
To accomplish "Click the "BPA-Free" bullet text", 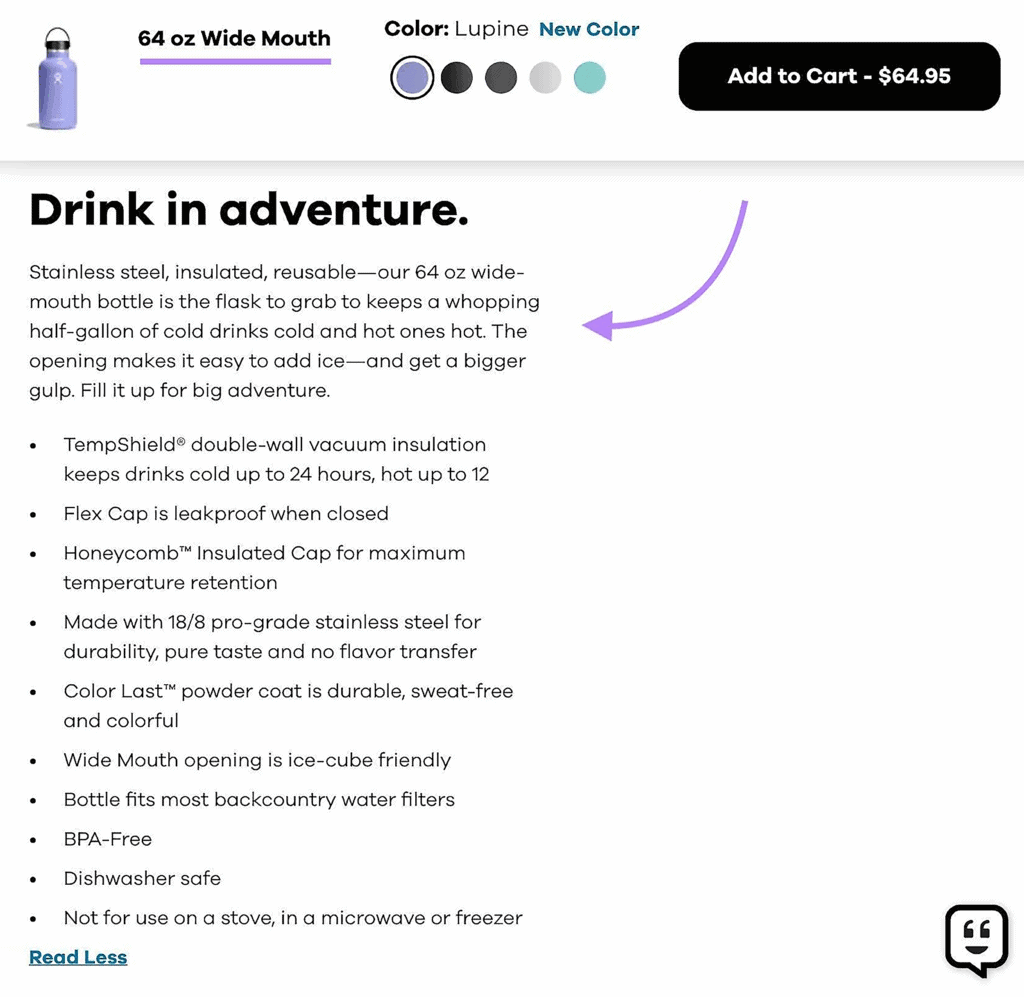I will coord(107,839).
